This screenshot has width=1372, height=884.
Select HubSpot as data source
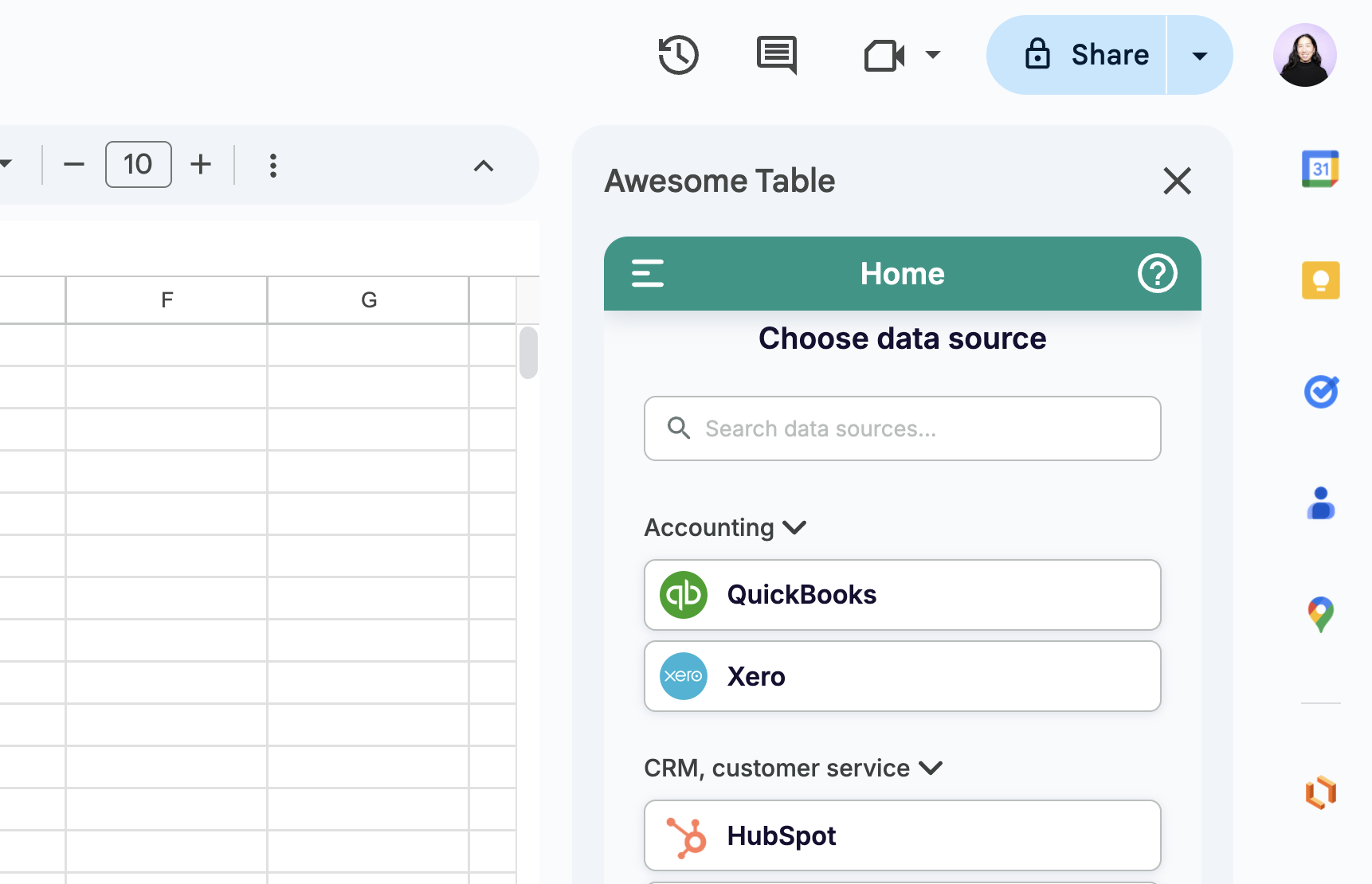902,835
